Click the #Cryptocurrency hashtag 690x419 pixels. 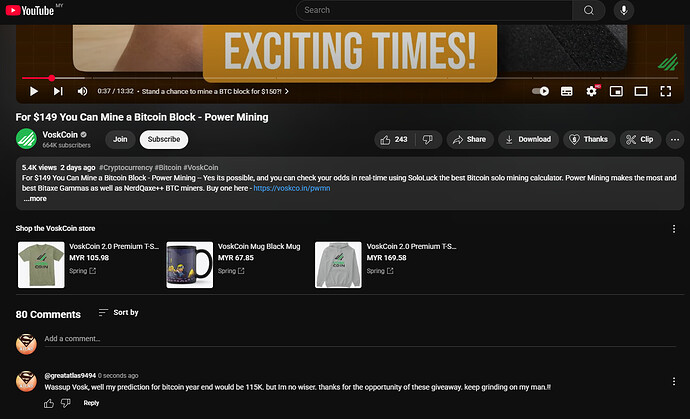click(126, 167)
